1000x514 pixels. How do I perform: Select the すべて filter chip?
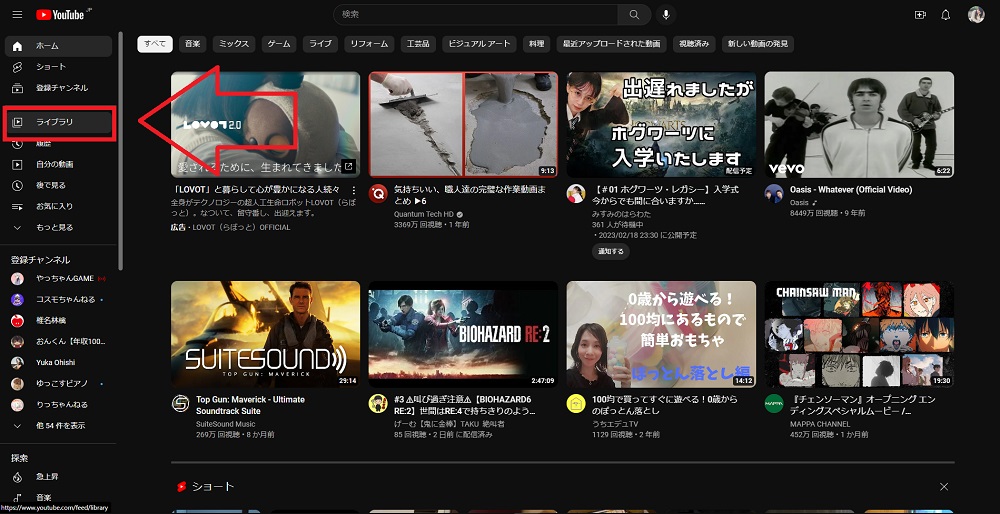(x=155, y=44)
